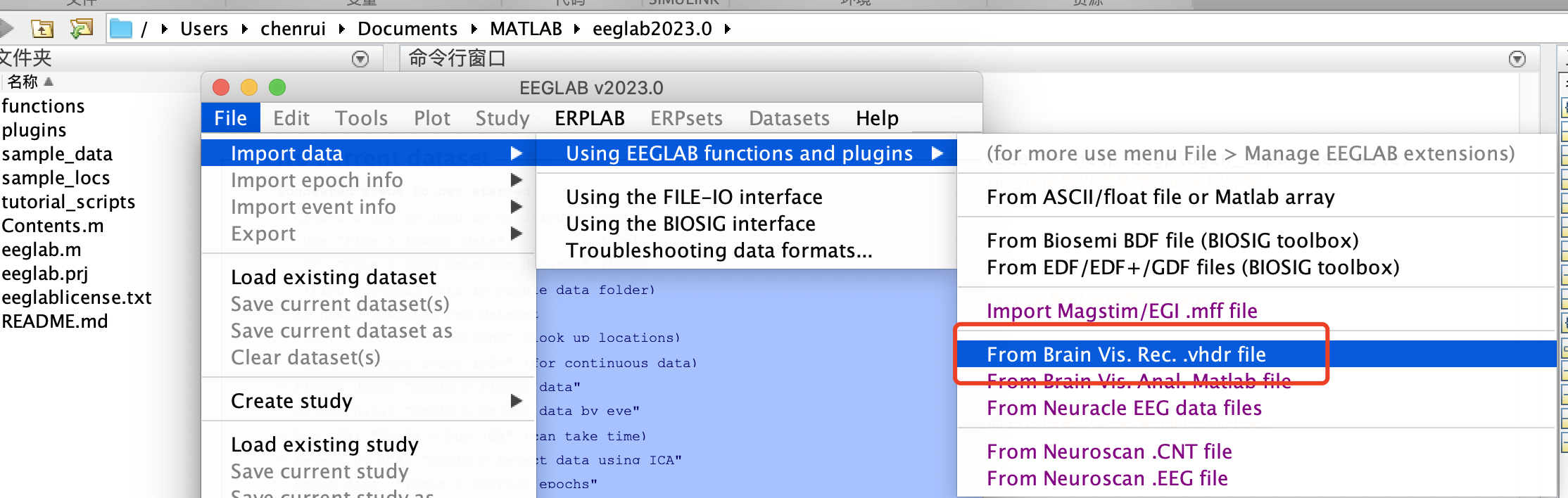Select From Brain Vis. Rec. .vhdr file
This screenshot has width=1568, height=498.
pyautogui.click(x=1125, y=355)
